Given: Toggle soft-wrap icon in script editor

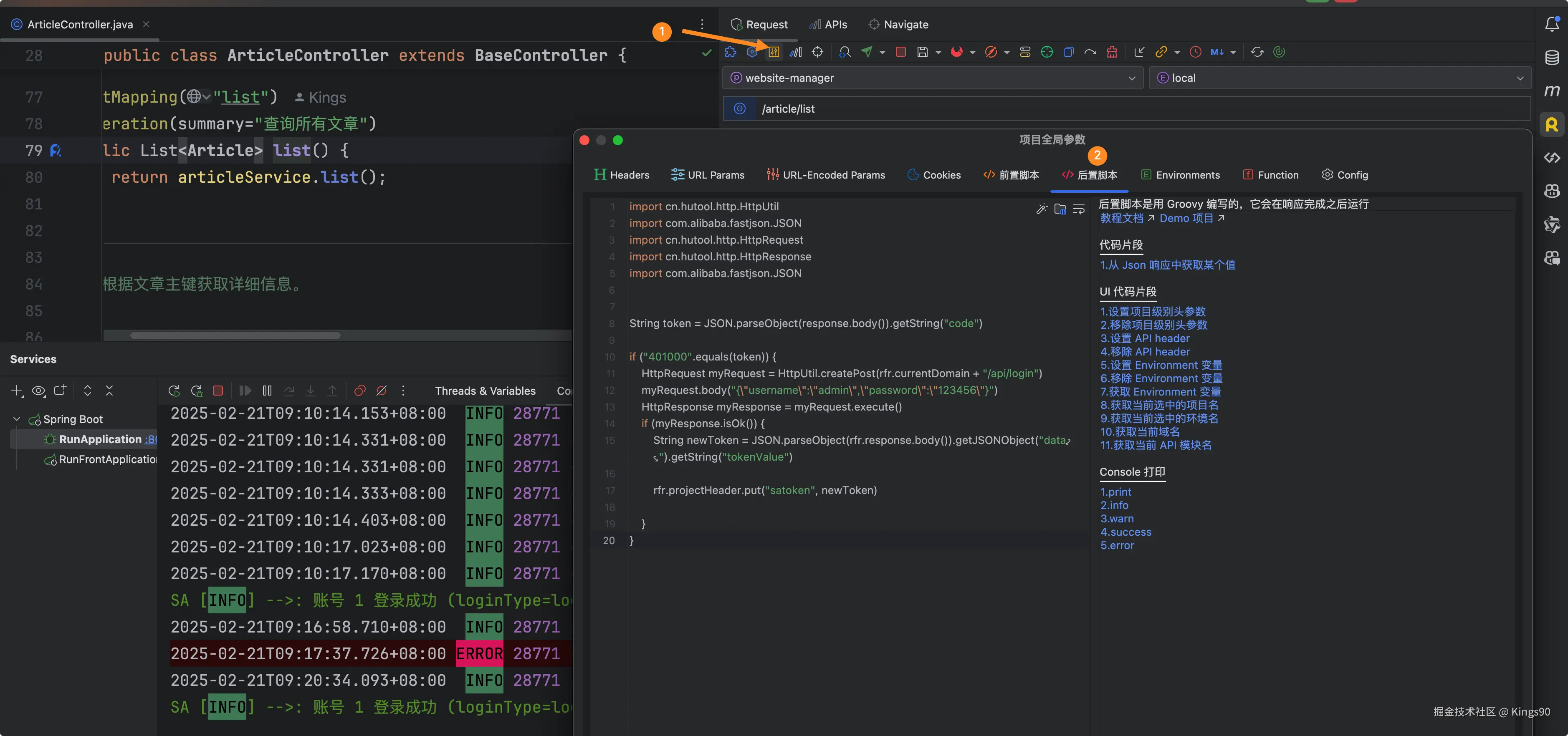Looking at the screenshot, I should [1079, 209].
